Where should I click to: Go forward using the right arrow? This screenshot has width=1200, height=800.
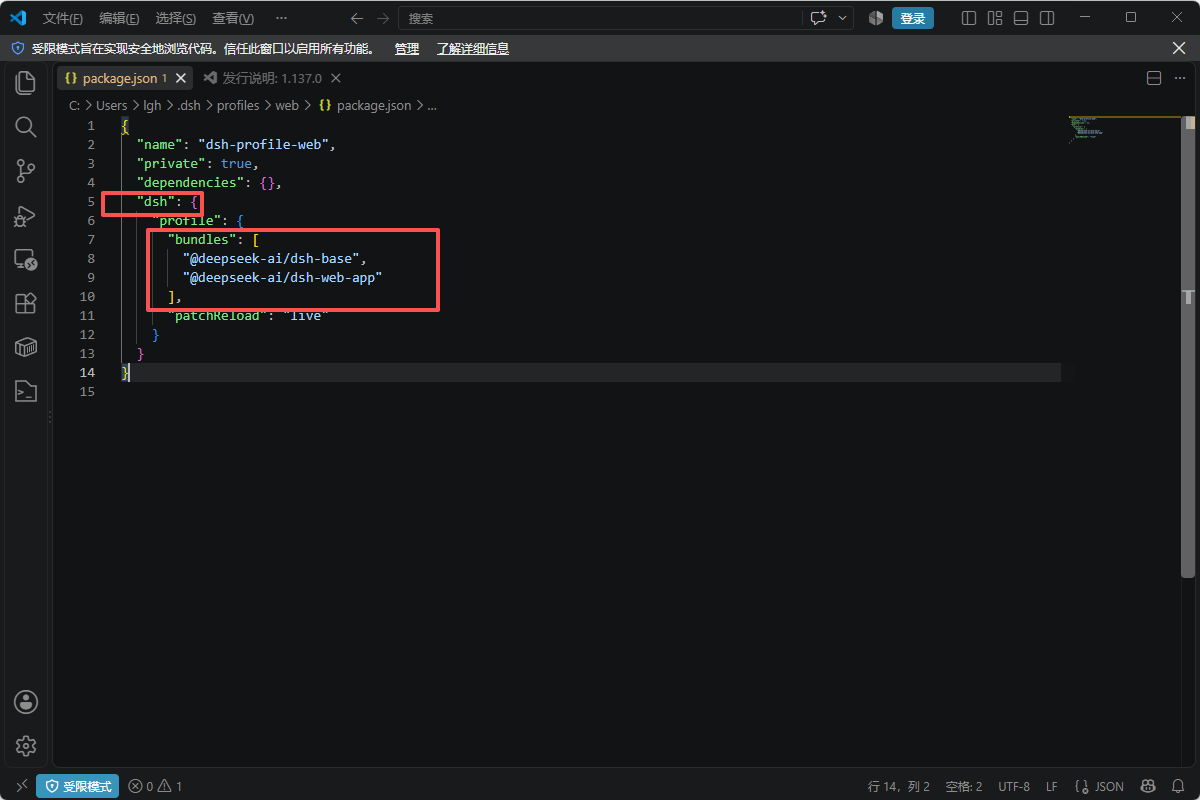tap(383, 18)
